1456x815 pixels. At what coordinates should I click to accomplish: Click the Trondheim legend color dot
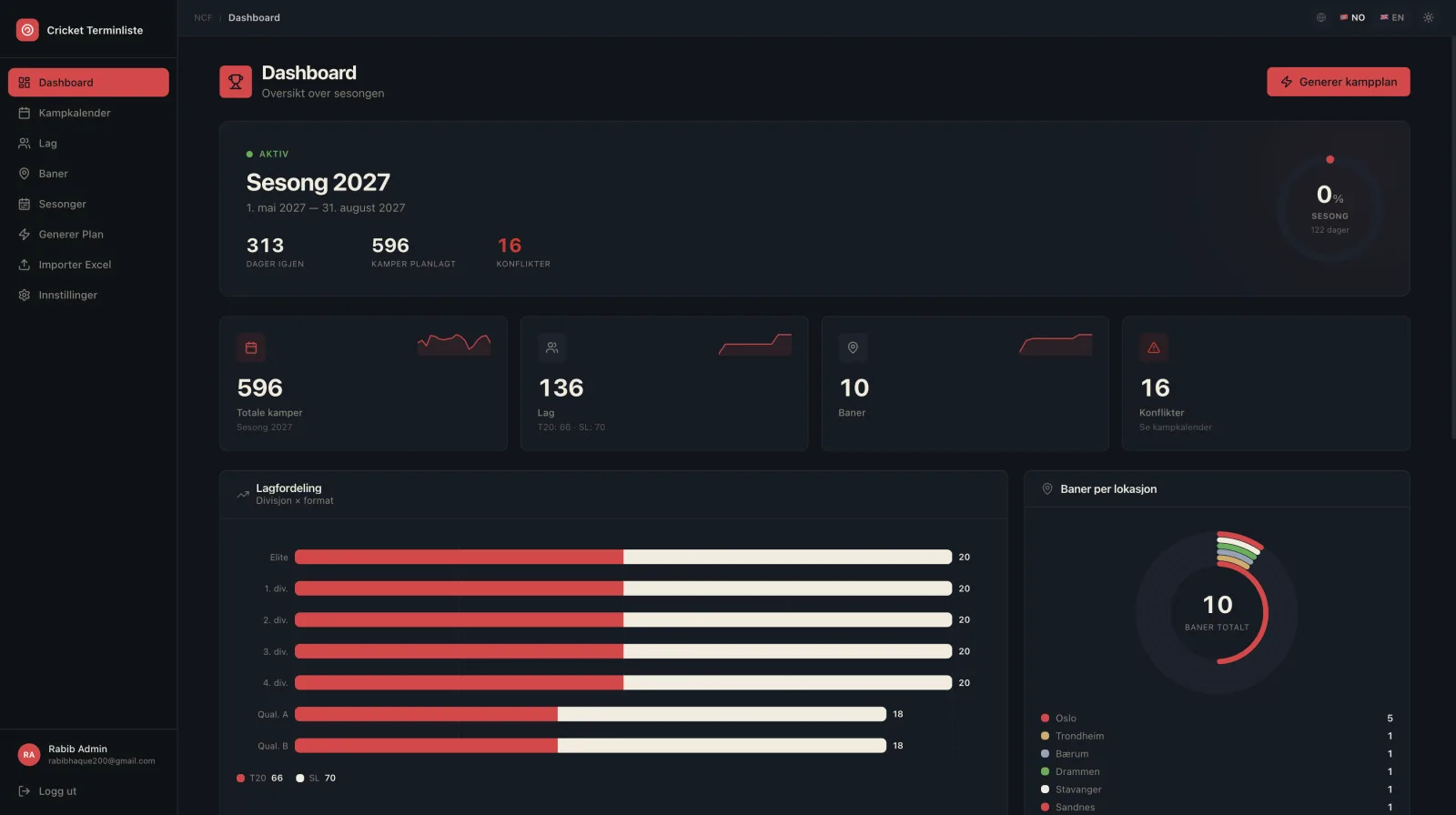point(1046,736)
